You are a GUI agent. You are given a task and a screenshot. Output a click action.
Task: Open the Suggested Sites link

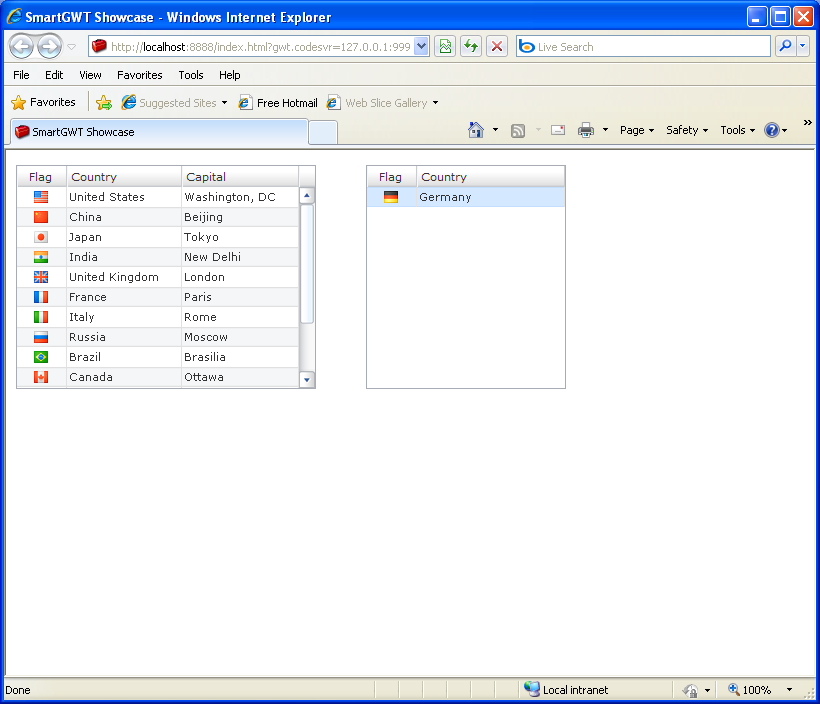point(175,103)
